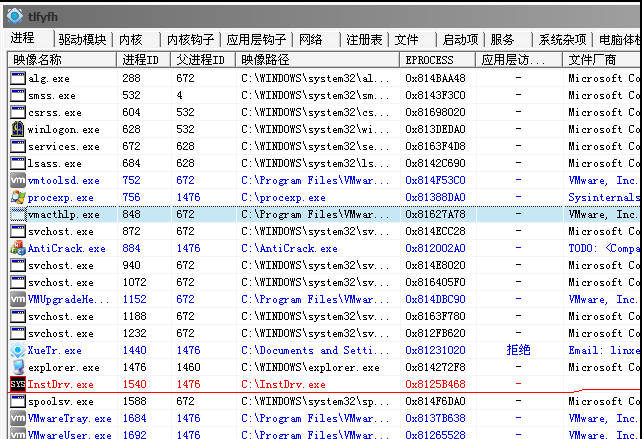Click path C:\AntiCrack.exe
The width and height of the screenshot is (643, 439).
(290, 248)
